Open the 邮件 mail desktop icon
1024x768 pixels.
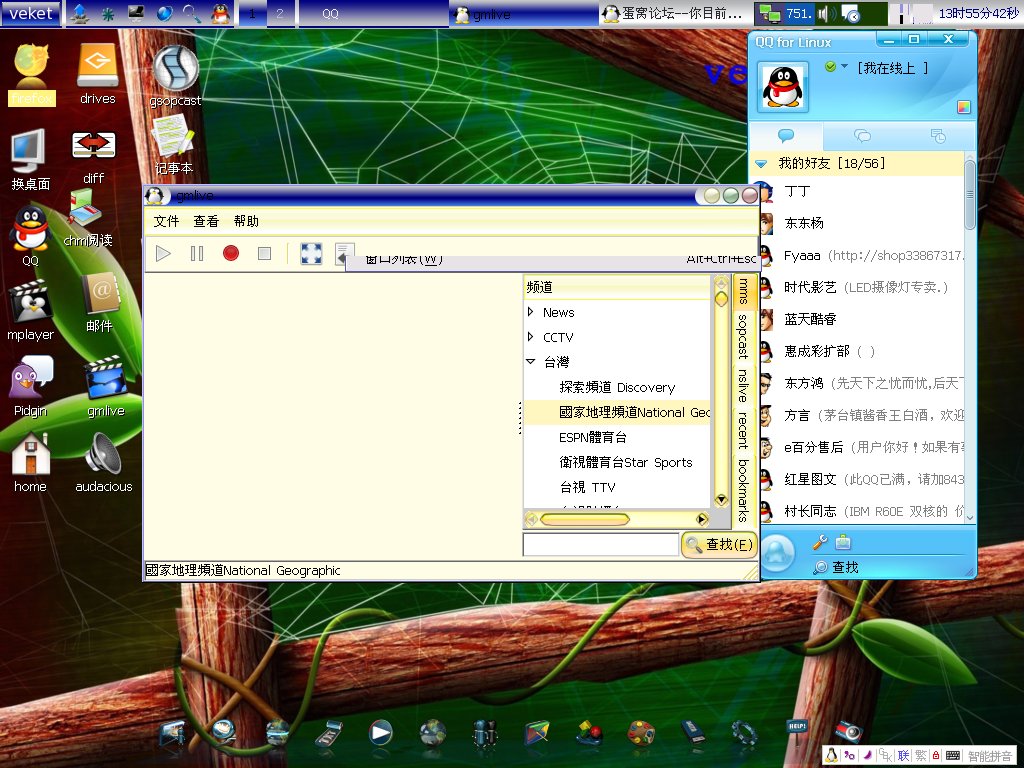tap(99, 303)
